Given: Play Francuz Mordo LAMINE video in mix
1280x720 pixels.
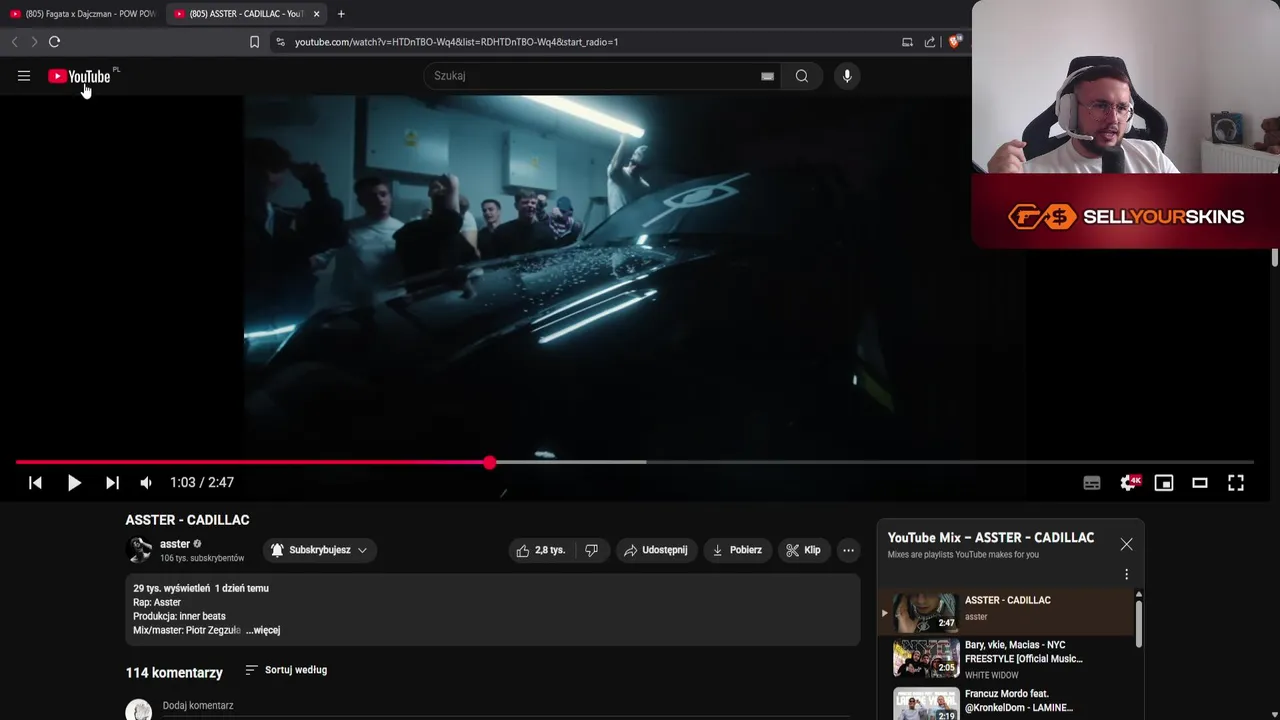Looking at the screenshot, I should coord(1005,702).
